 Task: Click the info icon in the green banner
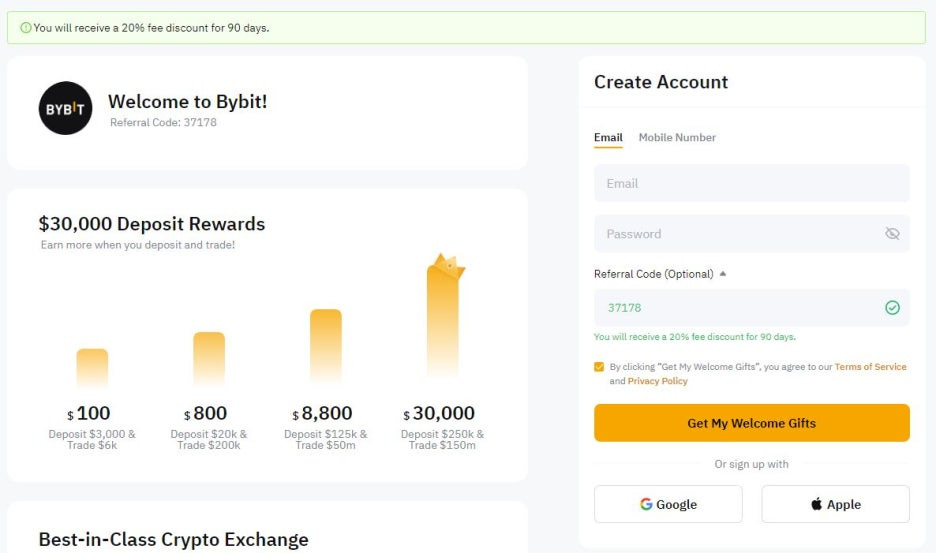26,27
